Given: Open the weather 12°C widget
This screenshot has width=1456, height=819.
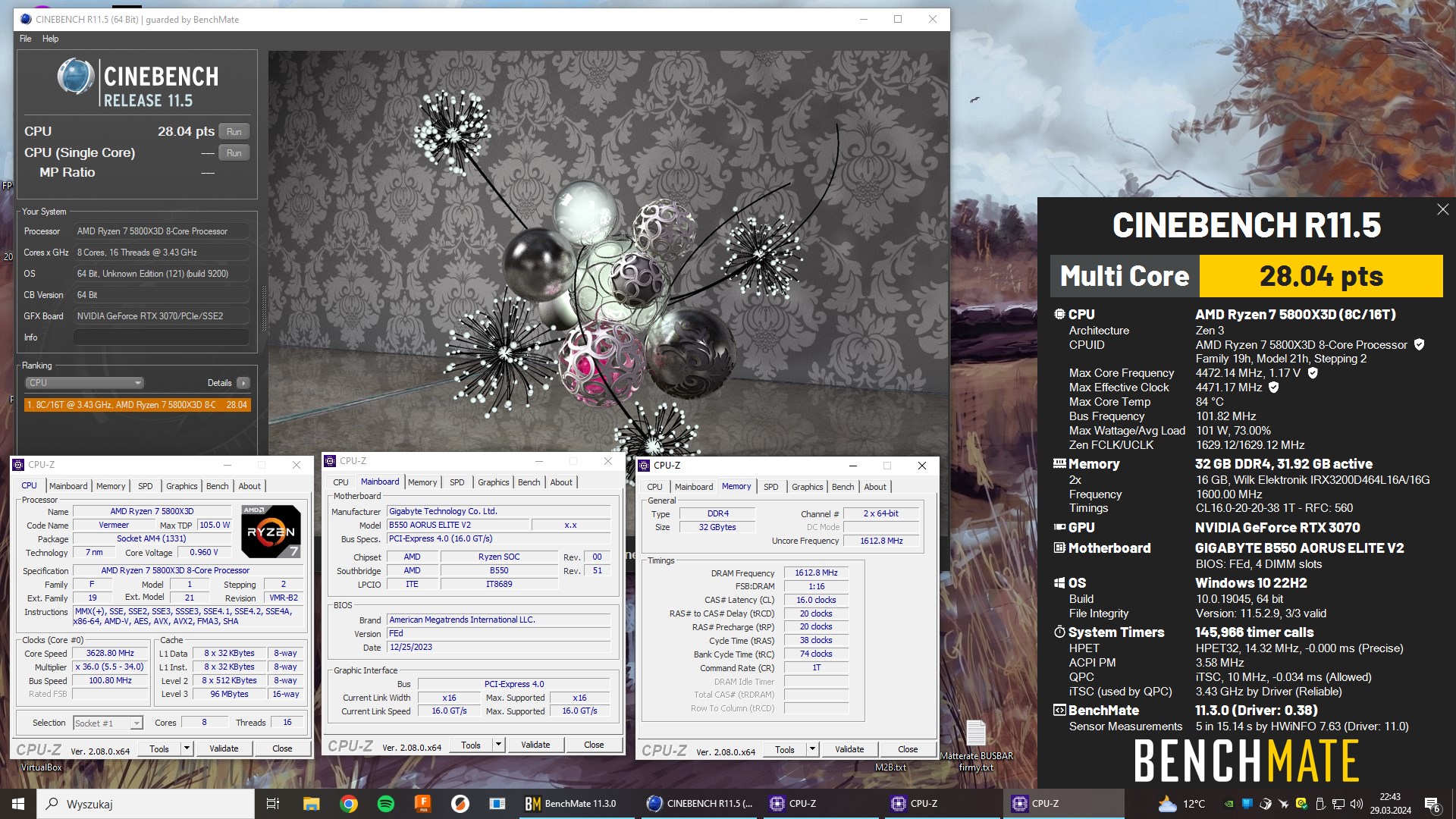Looking at the screenshot, I should 1181,804.
